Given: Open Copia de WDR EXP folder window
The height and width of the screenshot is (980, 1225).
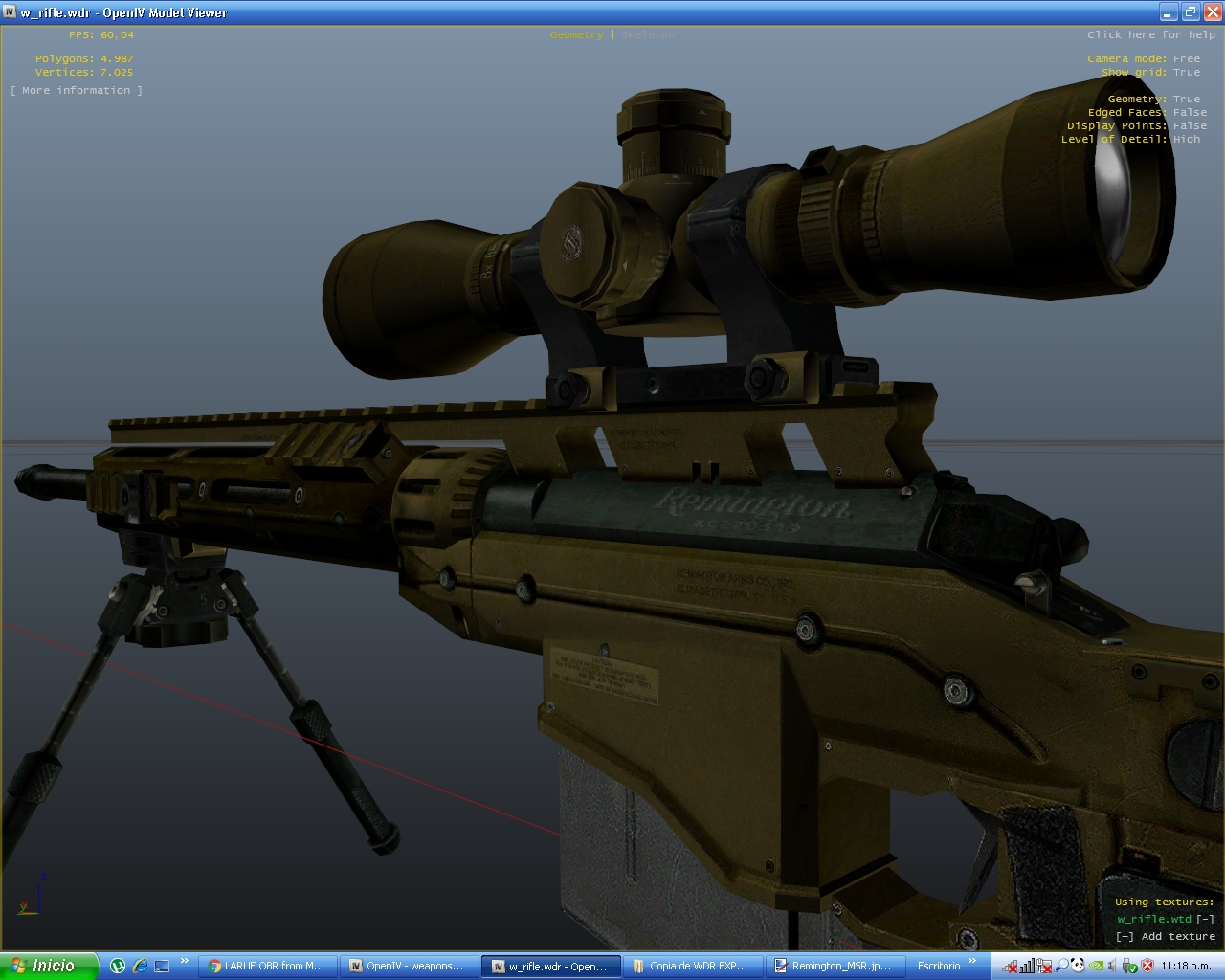Looking at the screenshot, I should click(x=692, y=966).
